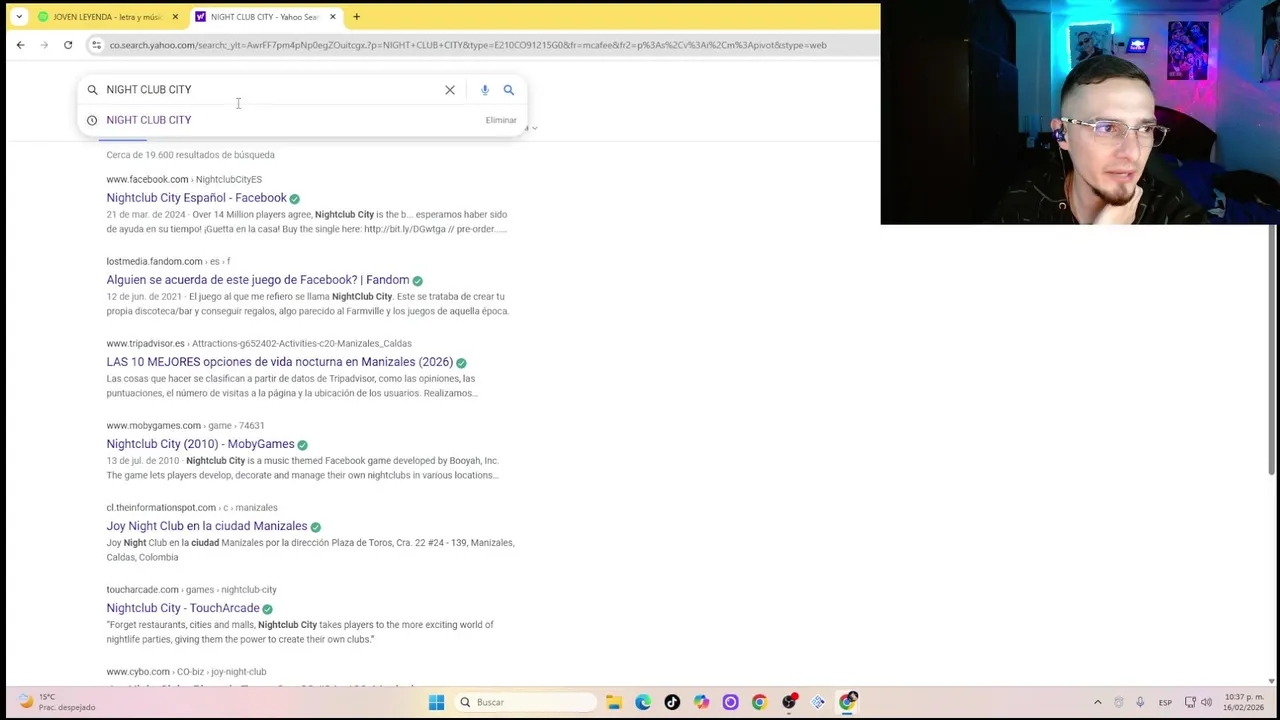Screen dimensions: 1280x720
Task: Open the Fandom 'Alguien se acuerda' result
Action: 258,280
